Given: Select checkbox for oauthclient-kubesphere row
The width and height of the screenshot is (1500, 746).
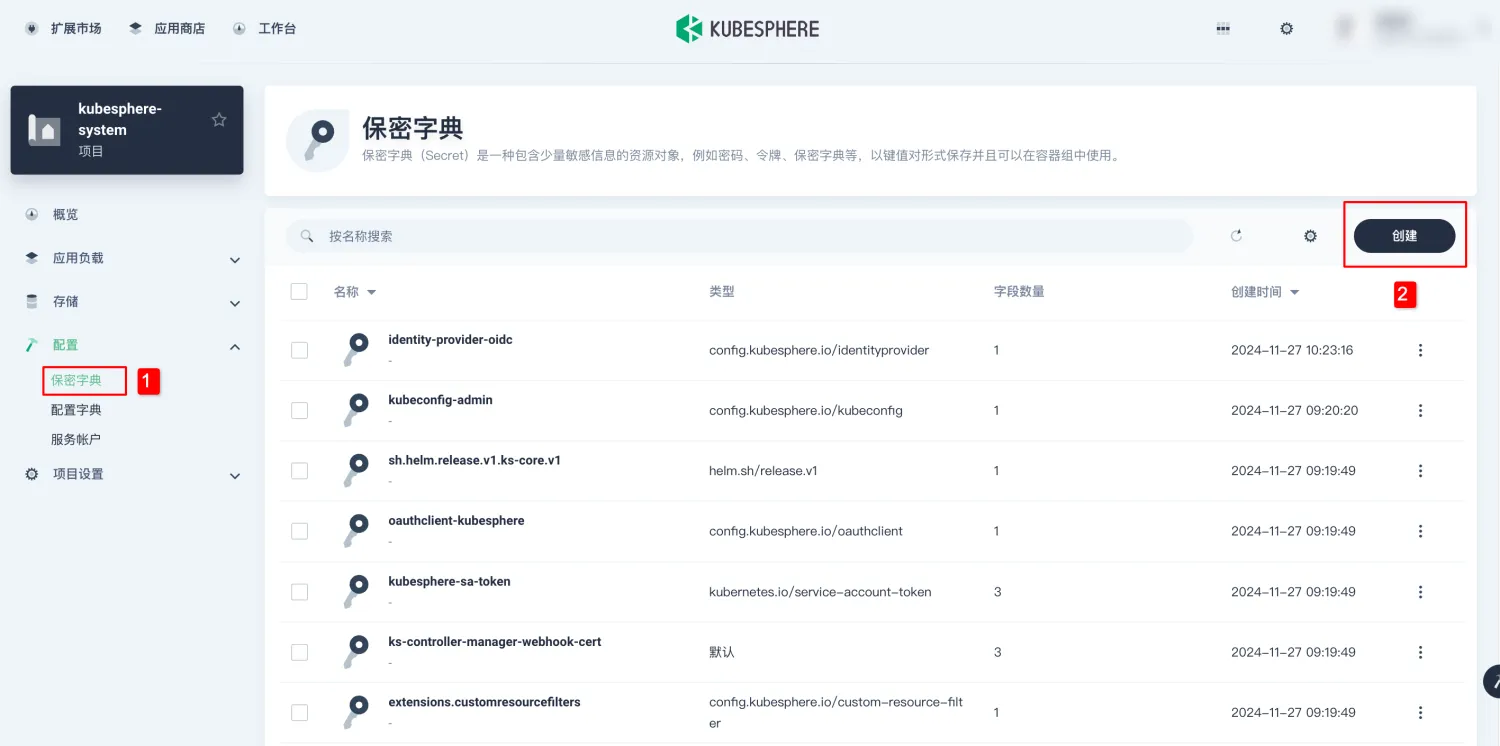Looking at the screenshot, I should tap(299, 531).
